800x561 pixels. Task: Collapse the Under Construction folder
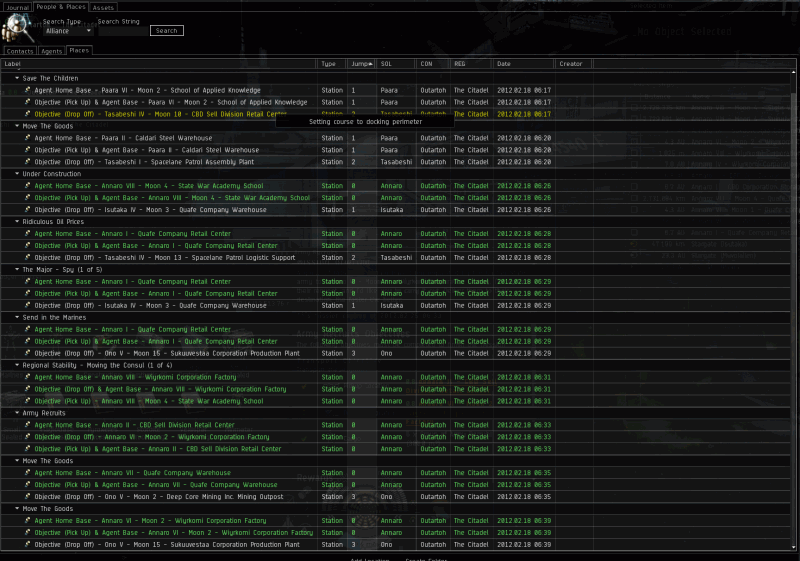pos(17,174)
